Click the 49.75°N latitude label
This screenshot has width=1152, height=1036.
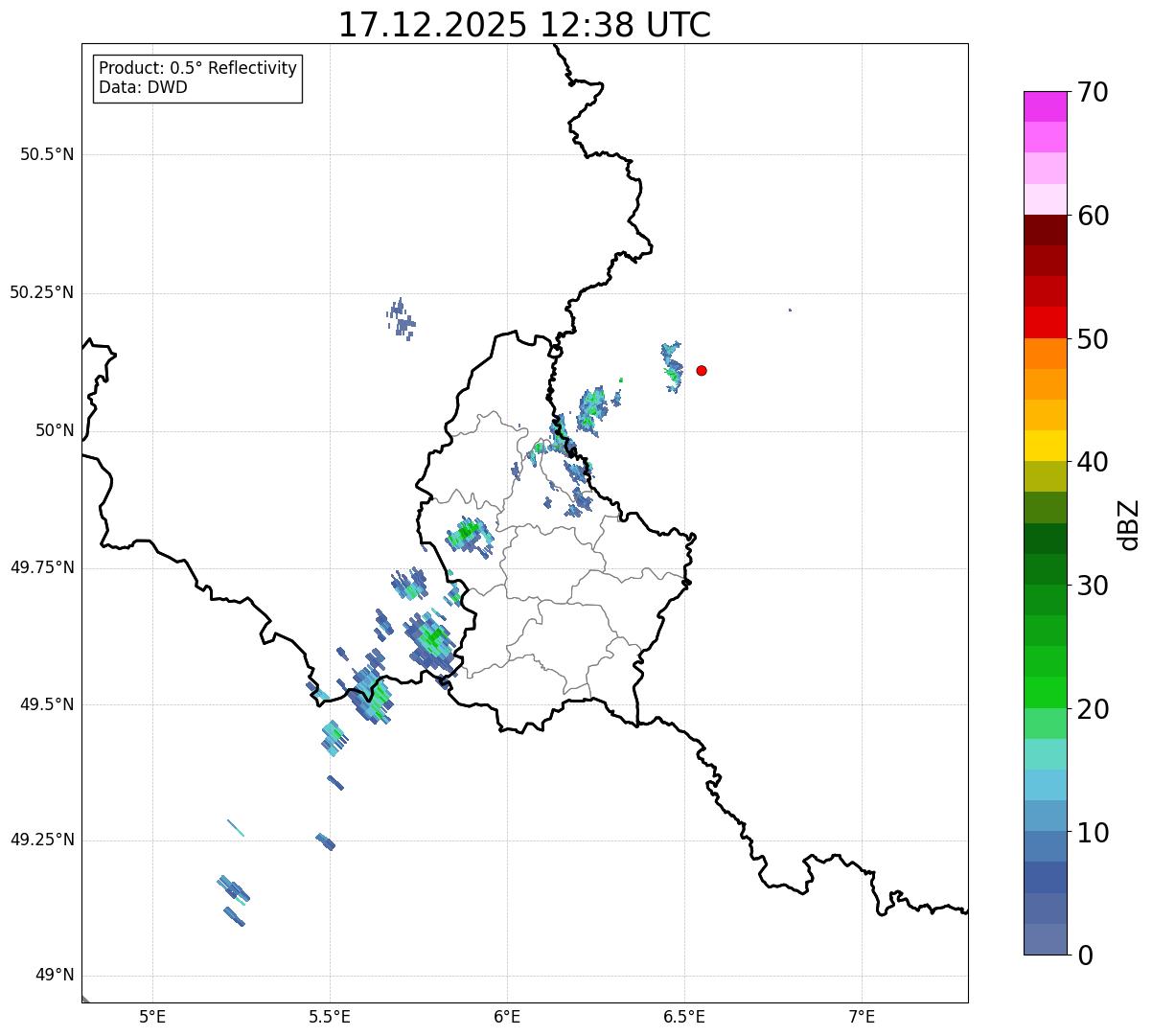42,567
